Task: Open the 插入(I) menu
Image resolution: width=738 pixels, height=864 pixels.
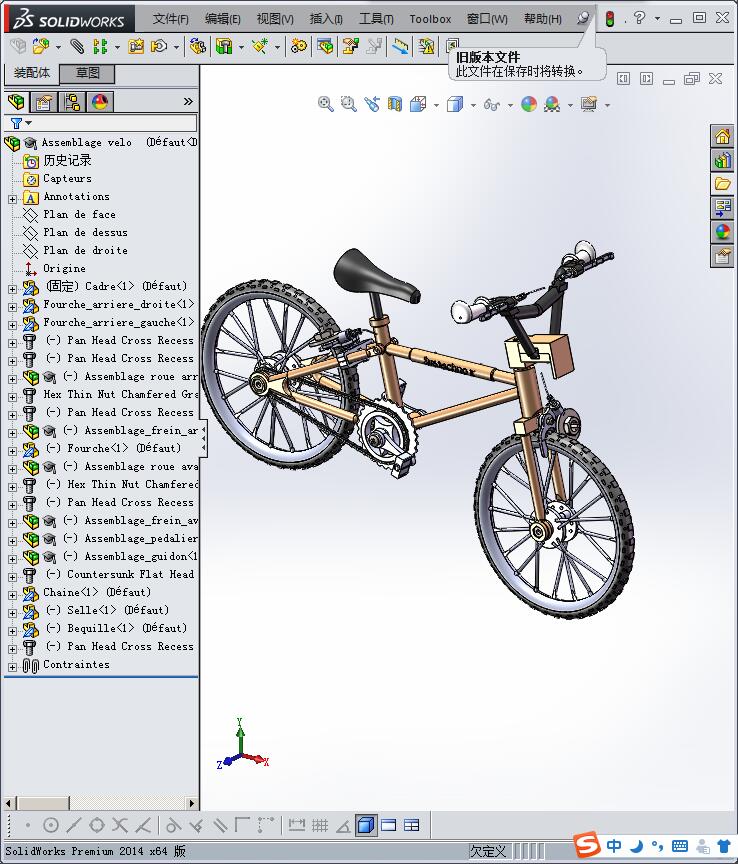Action: click(326, 19)
